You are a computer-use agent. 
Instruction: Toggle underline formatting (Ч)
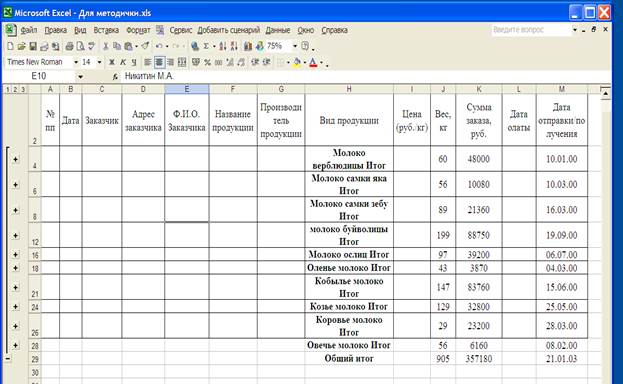click(134, 62)
